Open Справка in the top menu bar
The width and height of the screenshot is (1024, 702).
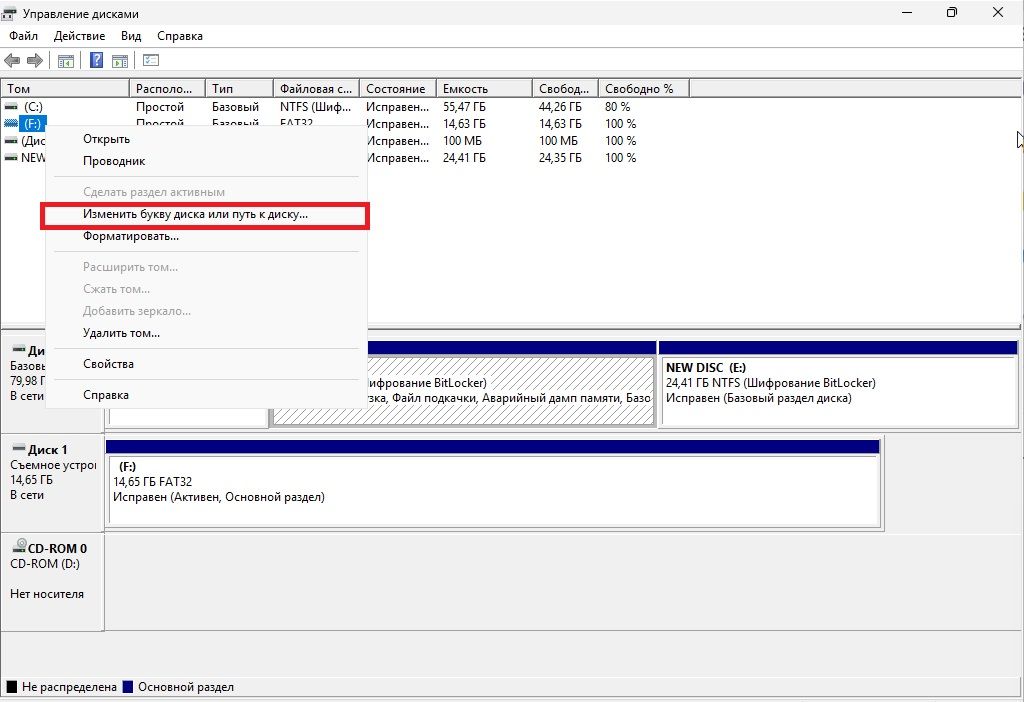click(180, 36)
